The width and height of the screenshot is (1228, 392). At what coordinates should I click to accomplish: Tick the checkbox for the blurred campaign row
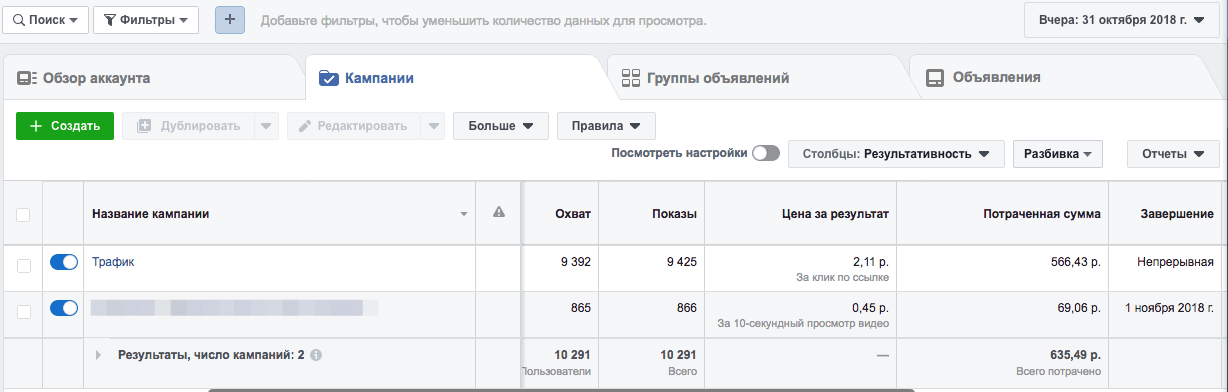click(x=23, y=311)
